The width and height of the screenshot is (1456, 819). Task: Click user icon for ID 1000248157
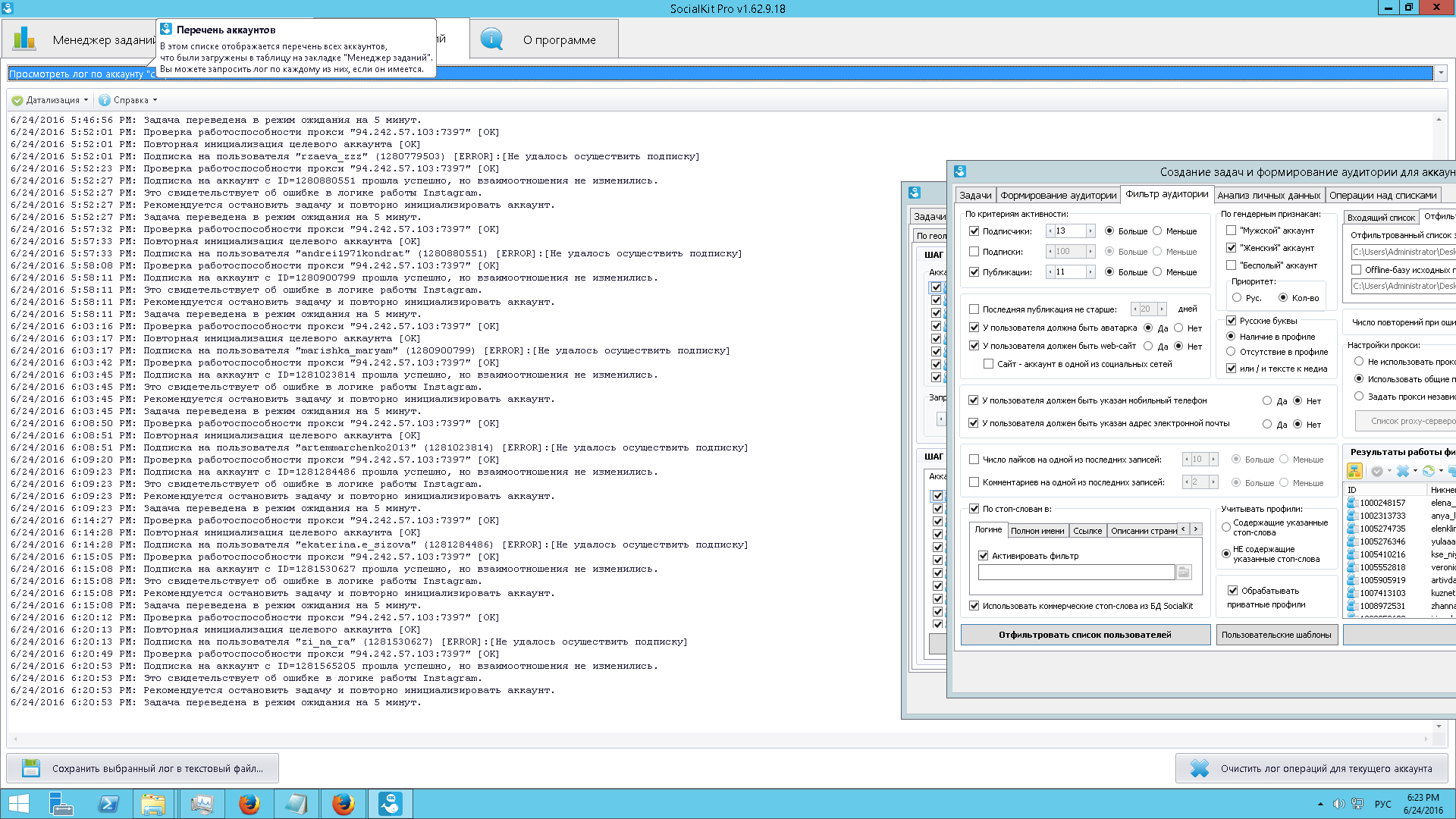(1351, 503)
